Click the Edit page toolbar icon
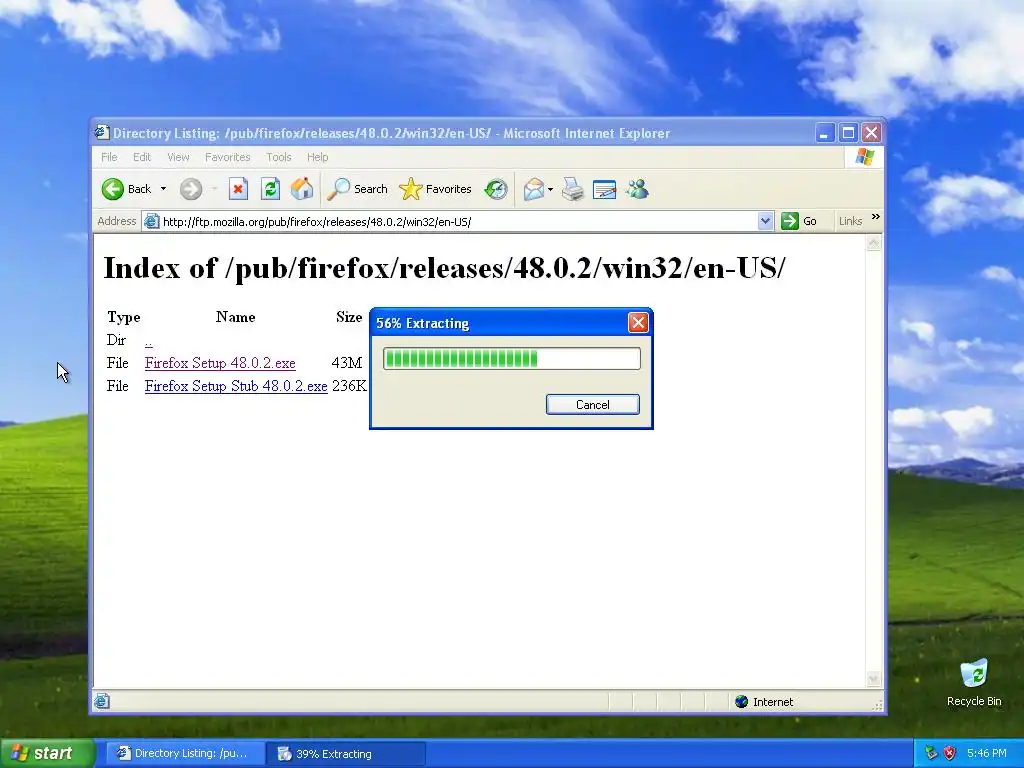The width and height of the screenshot is (1024, 768). tap(605, 189)
